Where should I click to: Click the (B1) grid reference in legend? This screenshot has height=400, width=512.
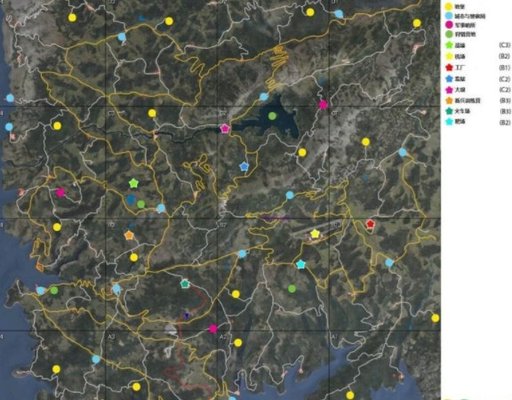(504, 68)
